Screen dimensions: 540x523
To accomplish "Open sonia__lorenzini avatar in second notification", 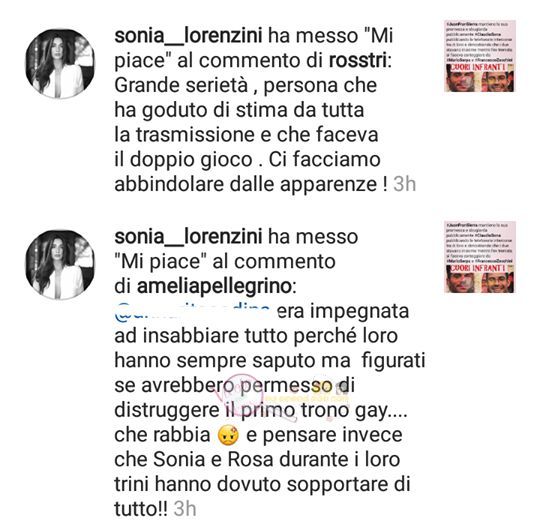I will [x=60, y=264].
